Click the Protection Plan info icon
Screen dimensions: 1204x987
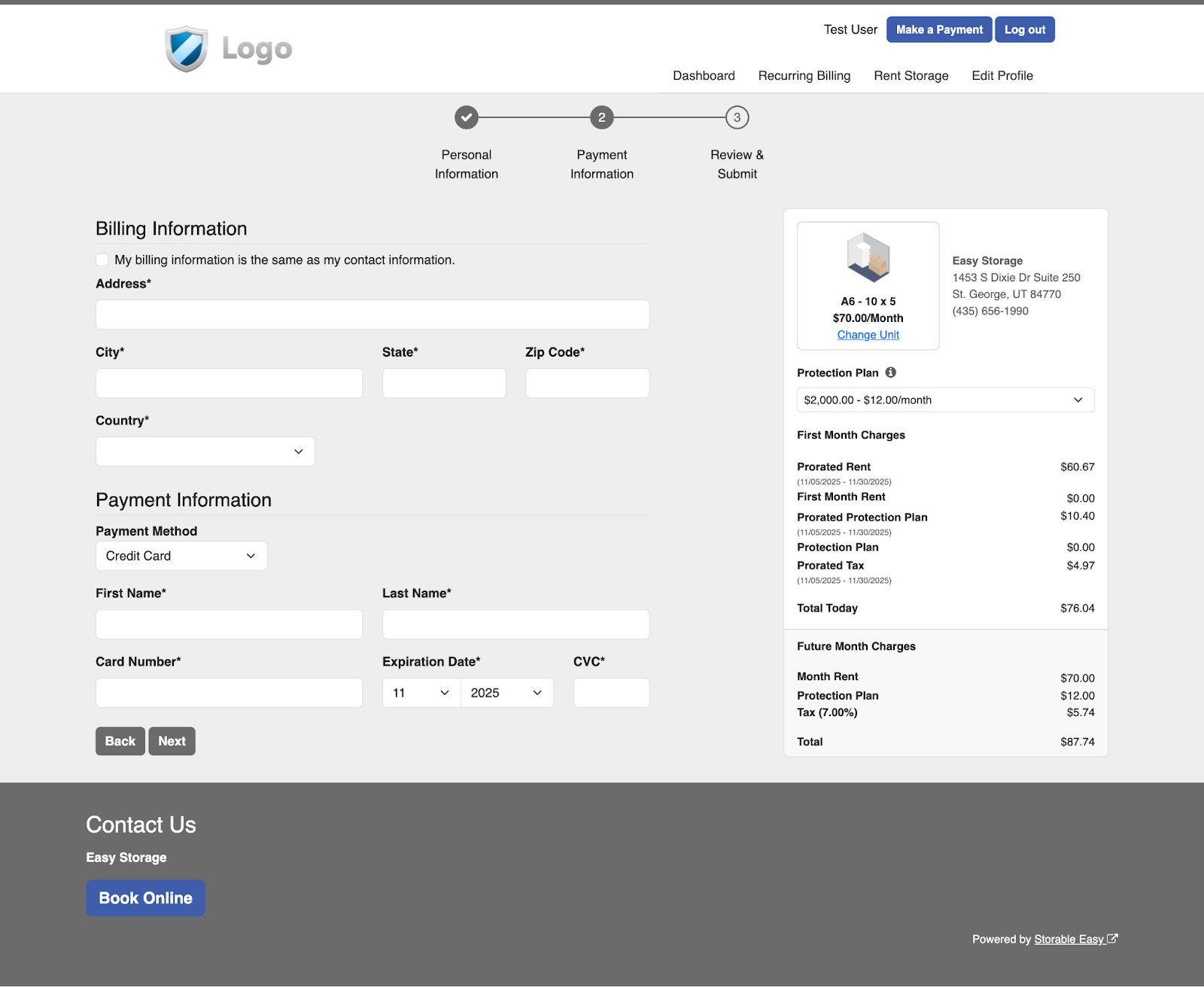[890, 372]
